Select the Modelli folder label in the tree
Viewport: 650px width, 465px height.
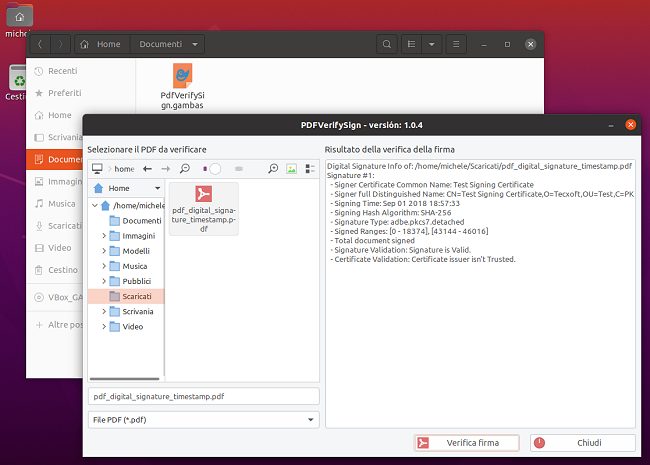pyautogui.click(x=136, y=251)
